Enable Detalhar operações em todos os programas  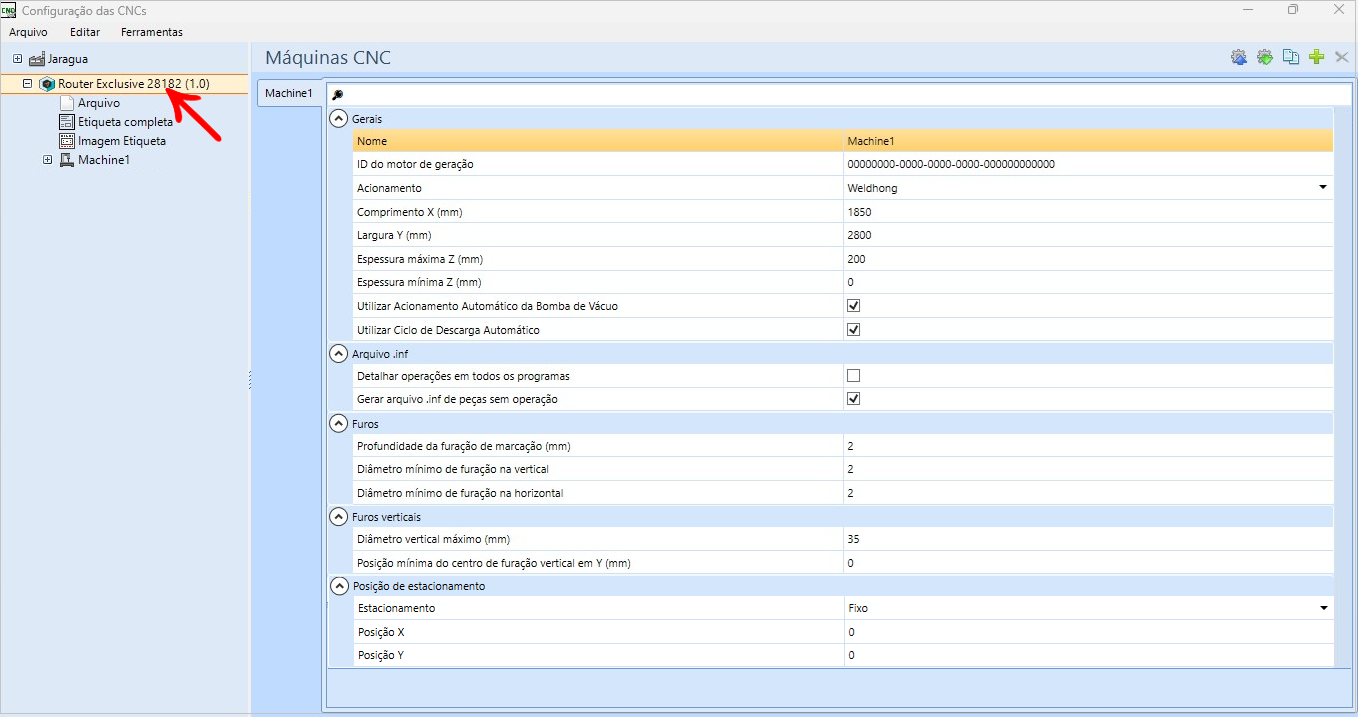(853, 376)
